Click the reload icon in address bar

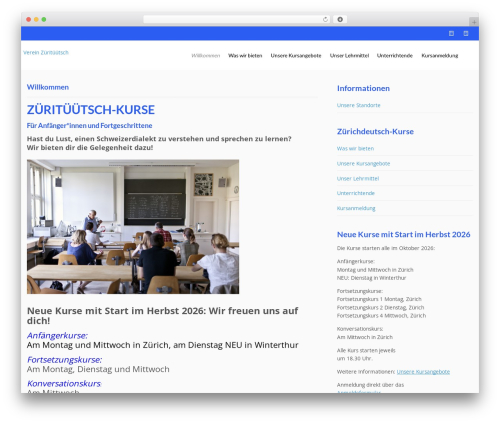point(325,19)
